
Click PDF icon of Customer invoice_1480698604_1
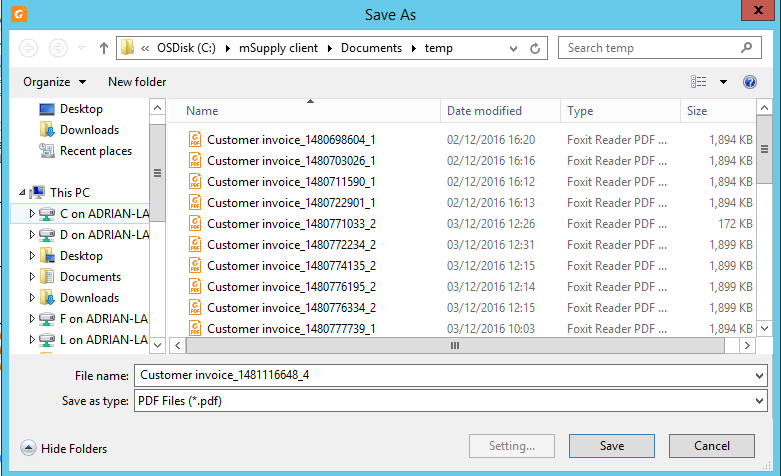[195, 140]
